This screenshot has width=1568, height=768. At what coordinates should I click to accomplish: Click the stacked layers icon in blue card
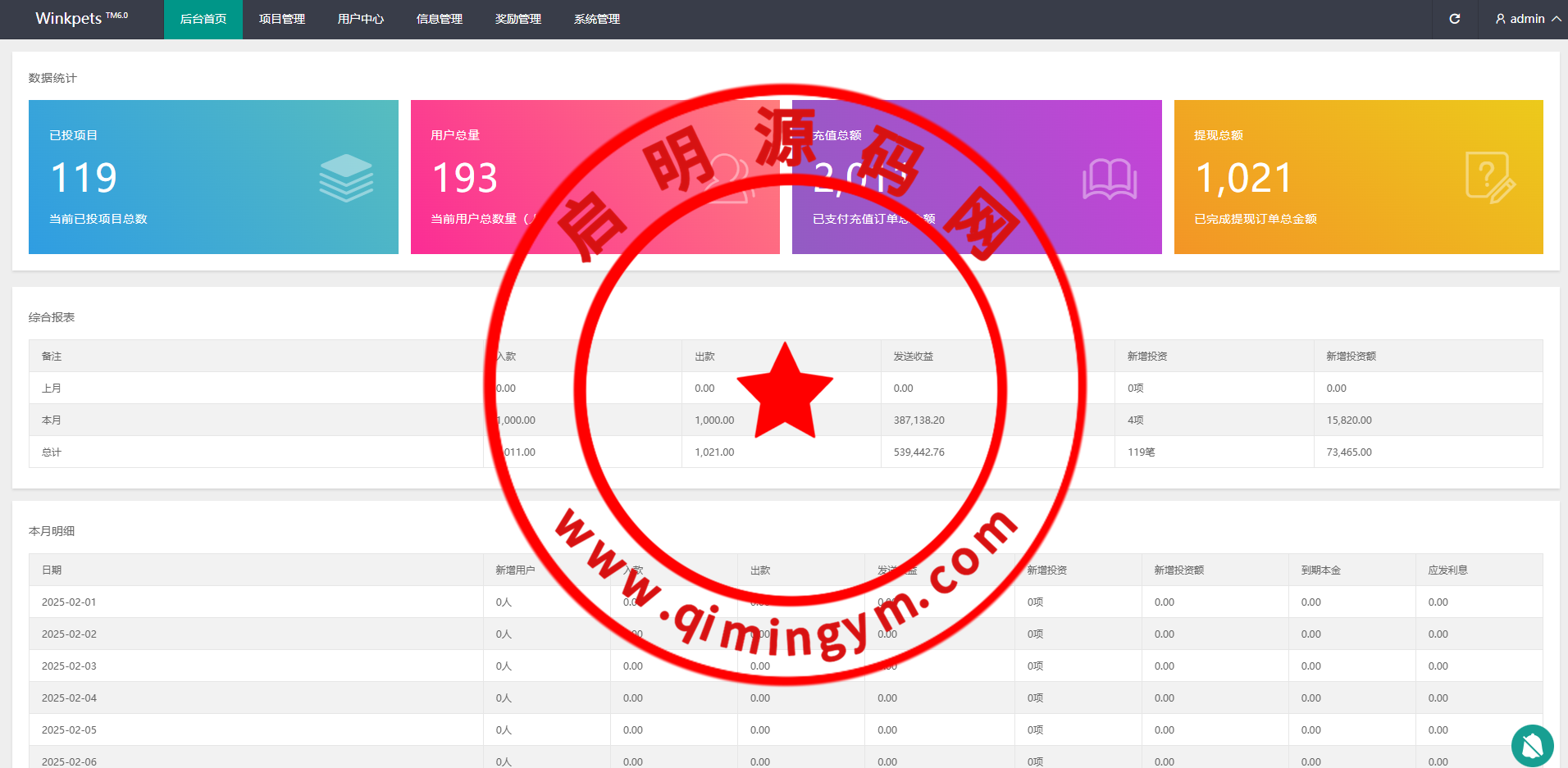[x=346, y=178]
